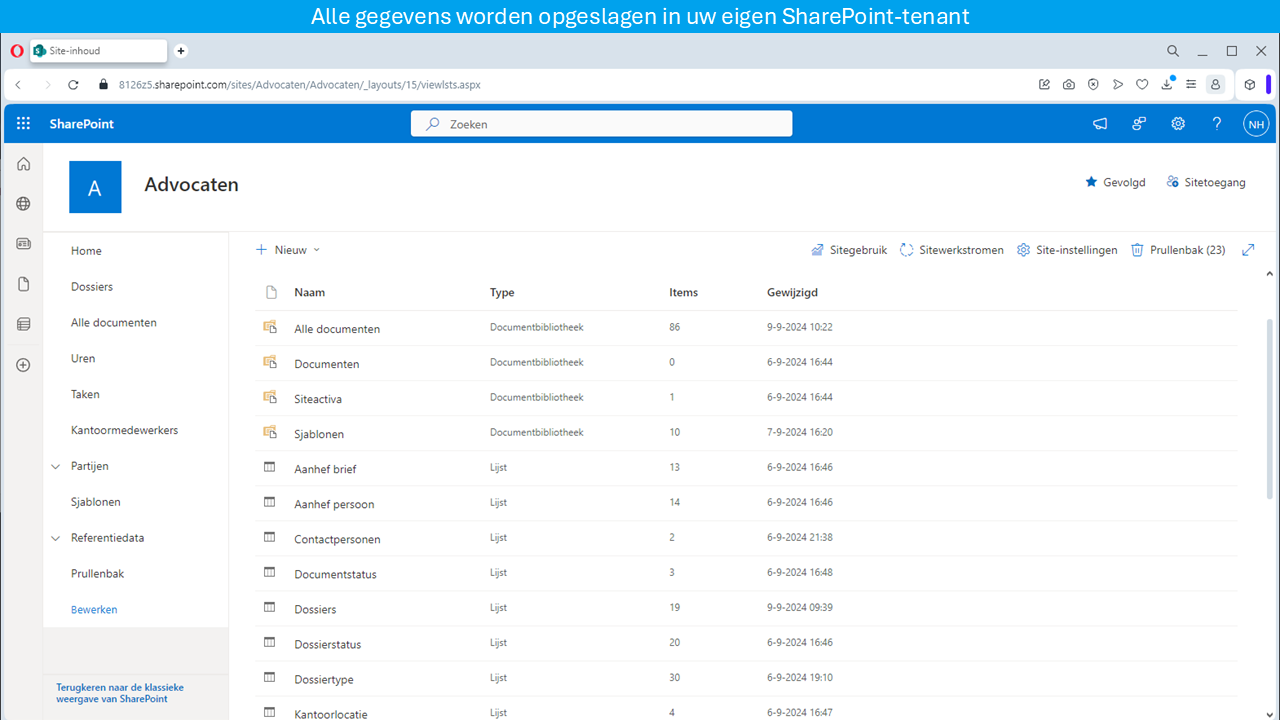Open Uren in the site navigation
1280x720 pixels.
(x=83, y=358)
